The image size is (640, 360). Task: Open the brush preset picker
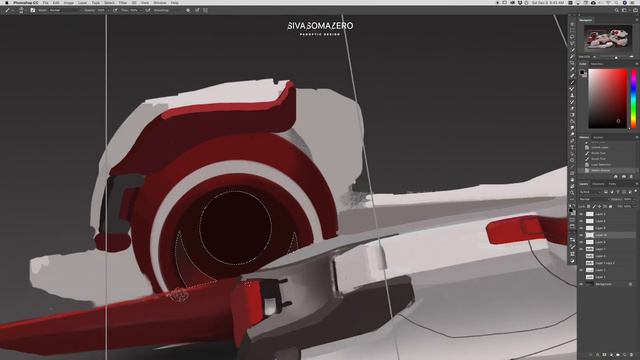tap(21, 10)
